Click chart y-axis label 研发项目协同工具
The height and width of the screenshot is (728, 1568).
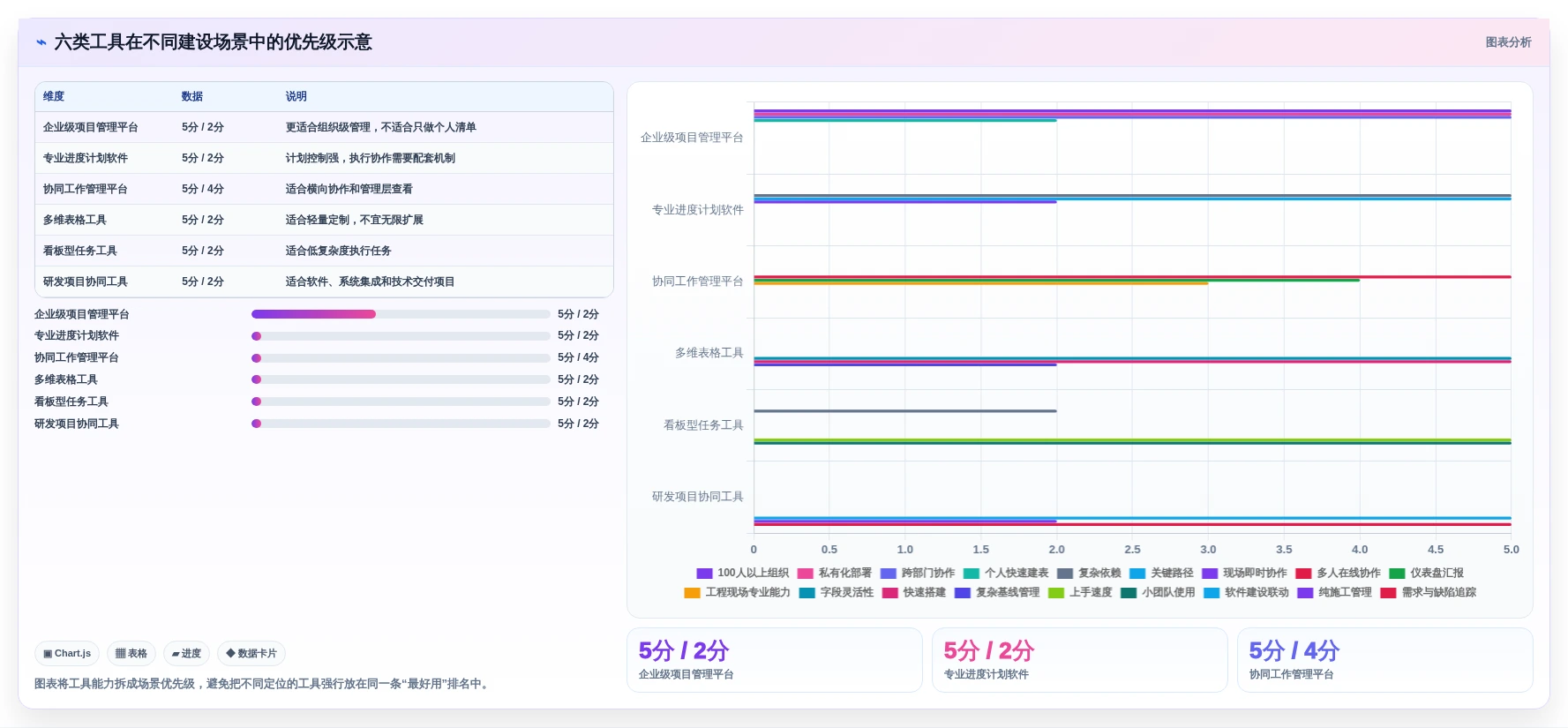(697, 497)
